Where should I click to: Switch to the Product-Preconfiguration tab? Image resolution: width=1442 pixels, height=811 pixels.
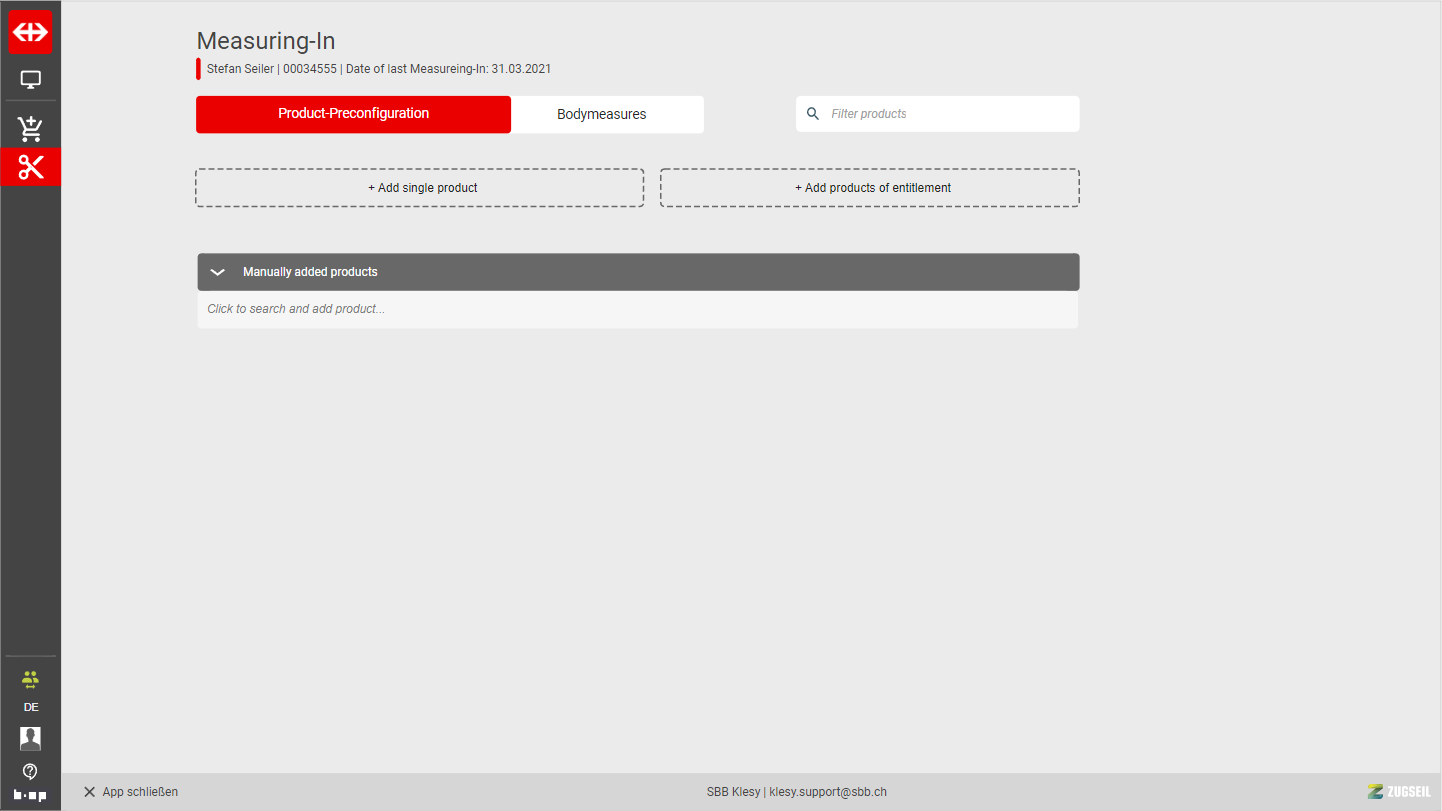(x=353, y=114)
